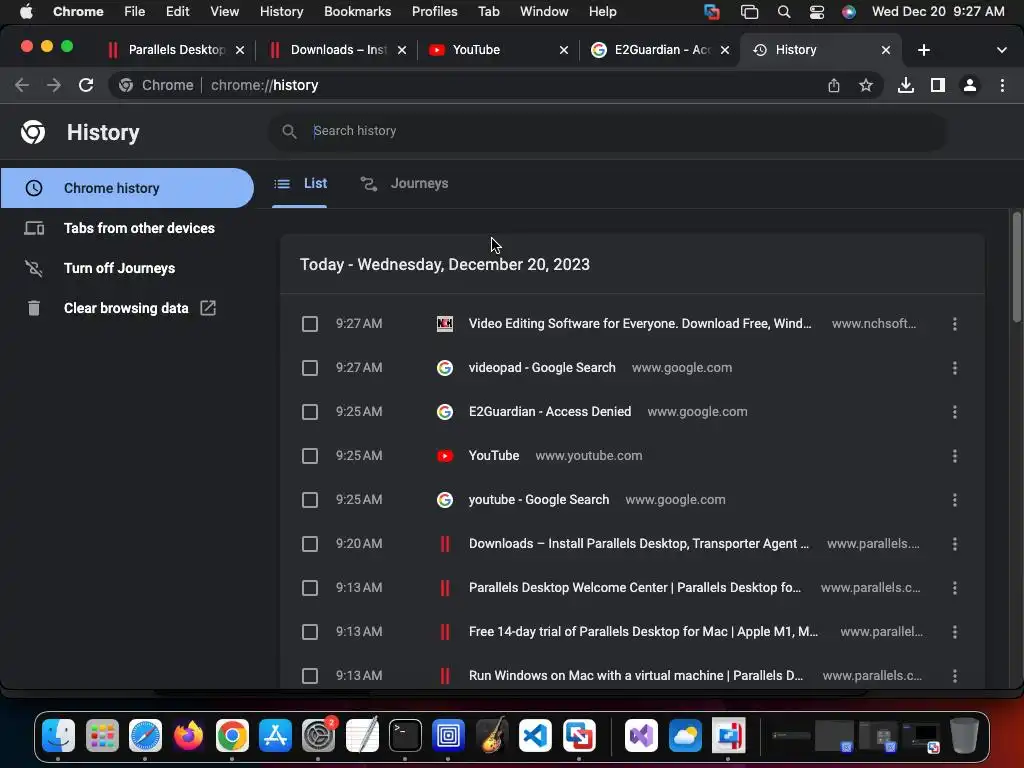The height and width of the screenshot is (768, 1024).
Task: Expand the tab search chevron
Action: click(x=1002, y=50)
